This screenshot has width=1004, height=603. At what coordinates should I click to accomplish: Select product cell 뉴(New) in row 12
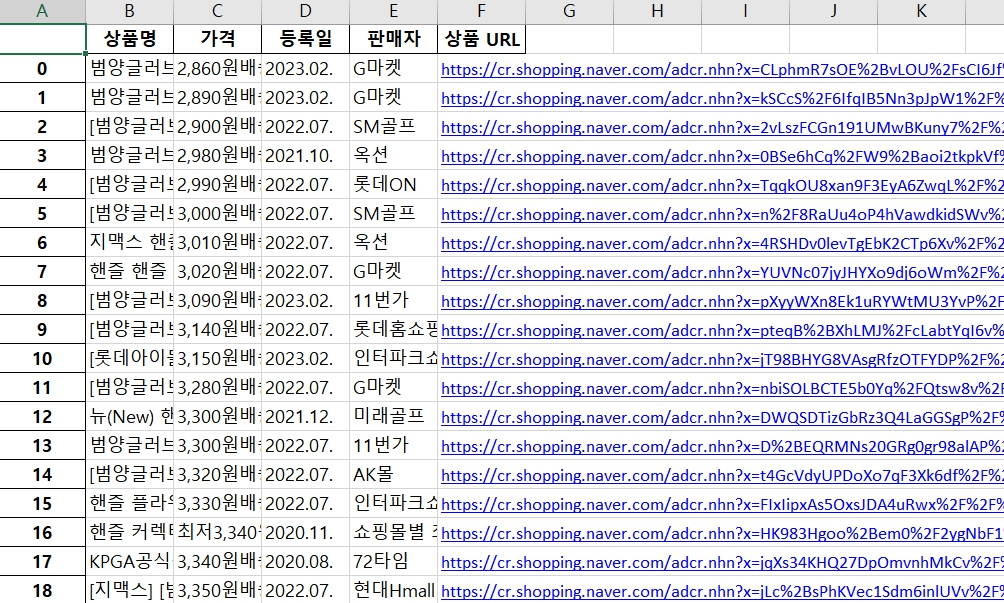129,416
